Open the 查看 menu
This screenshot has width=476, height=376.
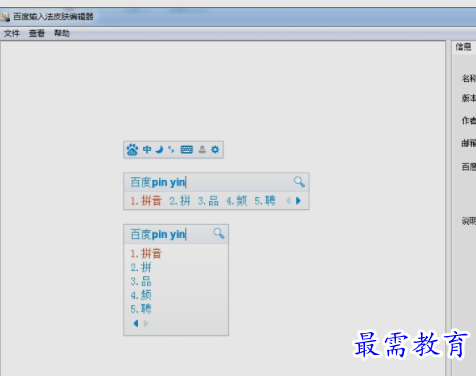[37, 33]
